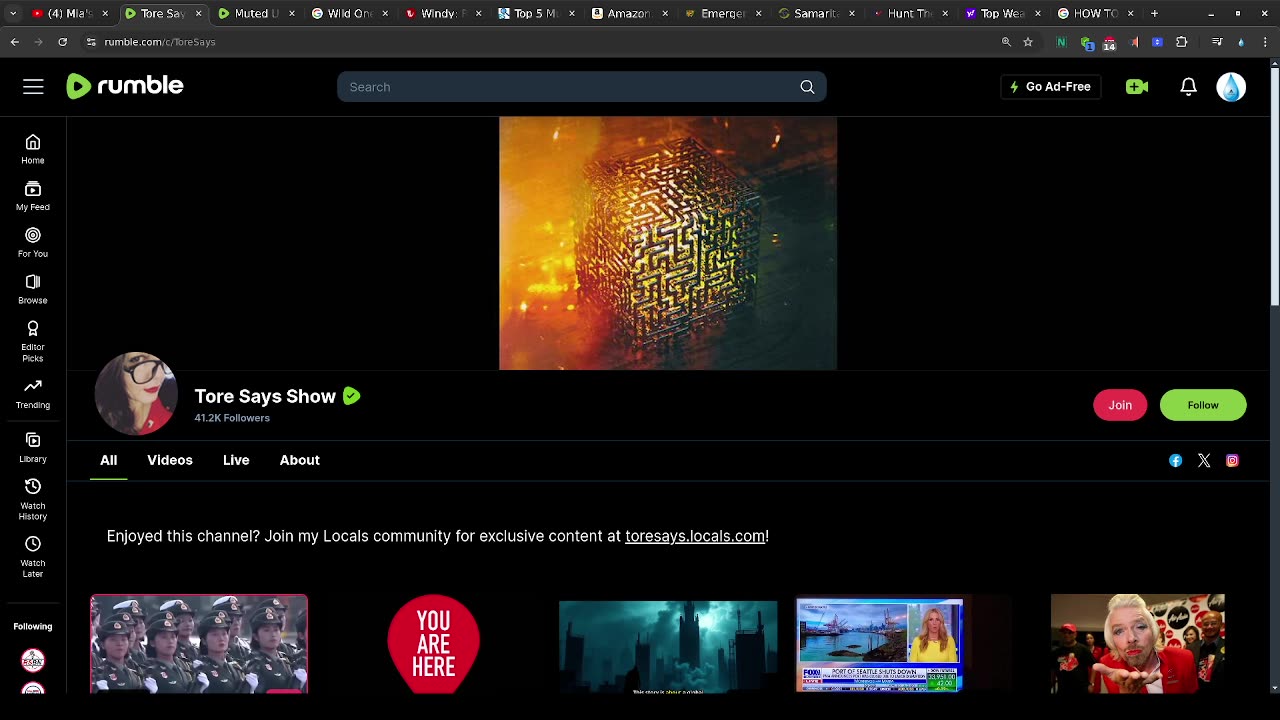The width and height of the screenshot is (1280, 720).
Task: Click the search magnifier icon
Action: tap(807, 87)
